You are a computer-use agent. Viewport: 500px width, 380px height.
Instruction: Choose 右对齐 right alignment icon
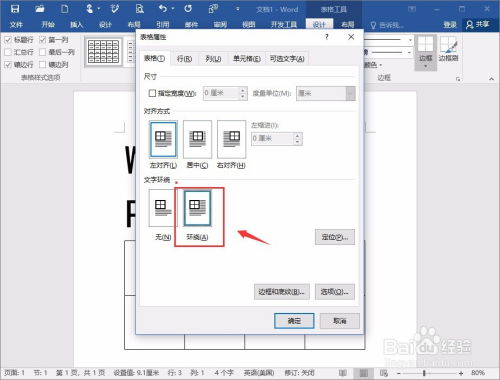[232, 139]
